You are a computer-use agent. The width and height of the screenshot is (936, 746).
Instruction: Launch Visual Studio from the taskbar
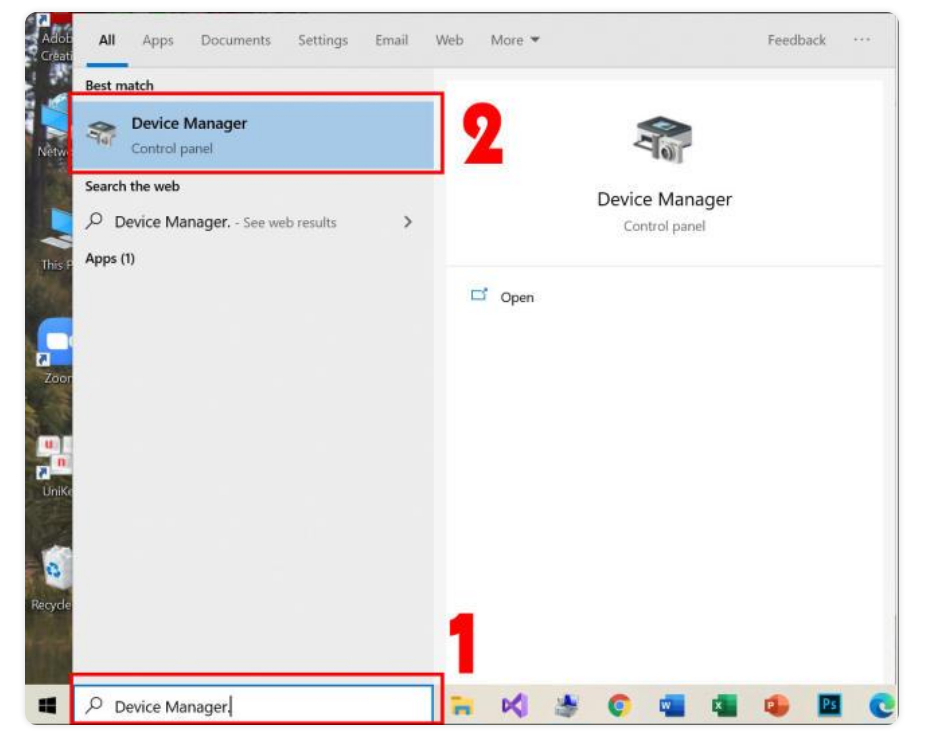tap(514, 706)
